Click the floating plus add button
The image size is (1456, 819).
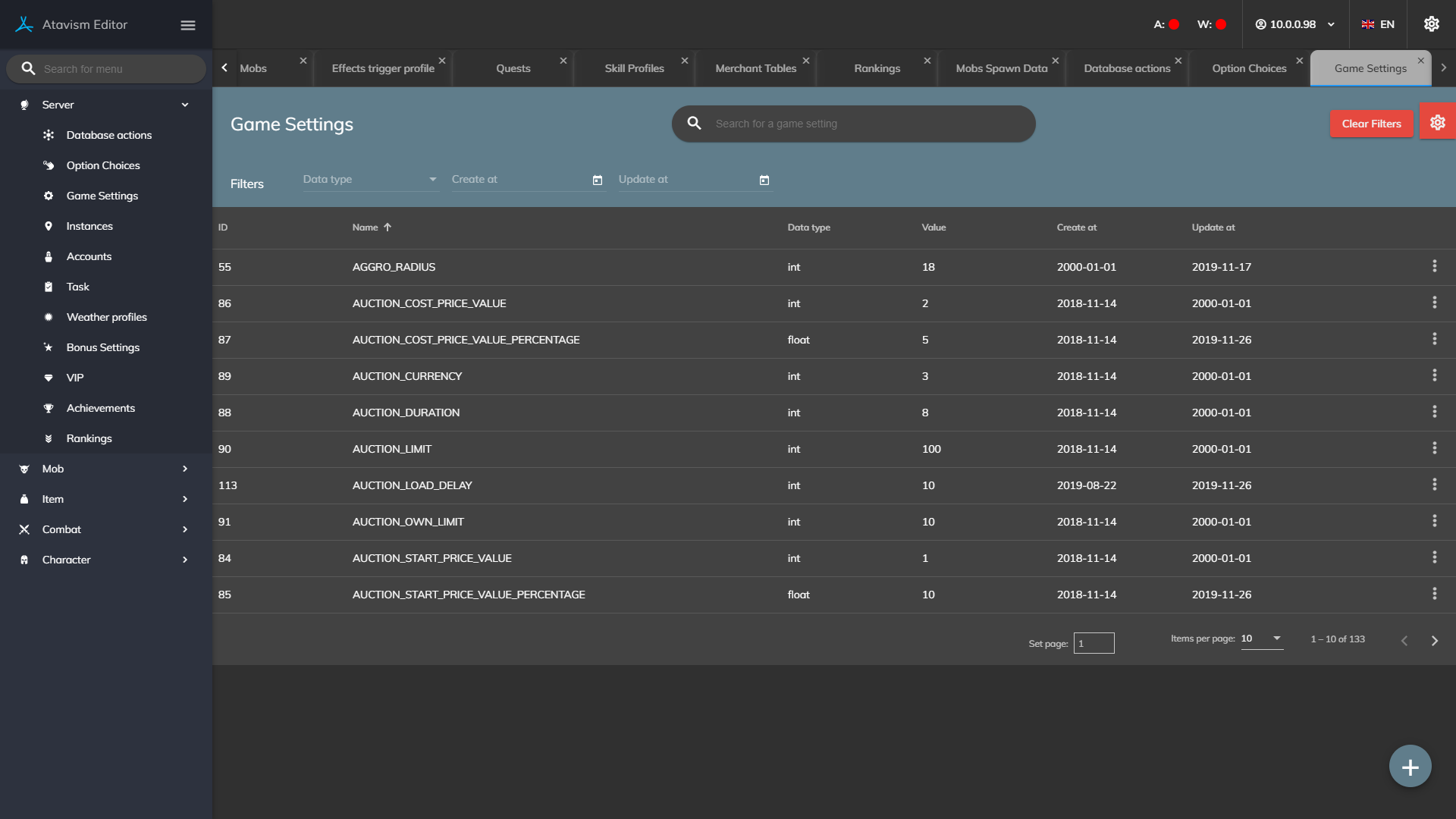point(1410,767)
